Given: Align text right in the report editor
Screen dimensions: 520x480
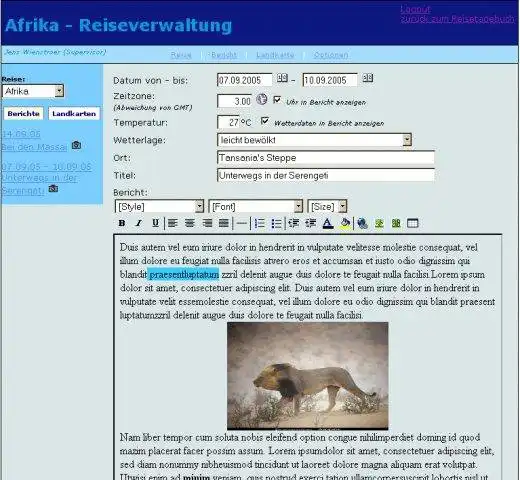Looking at the screenshot, I should pos(207,223).
